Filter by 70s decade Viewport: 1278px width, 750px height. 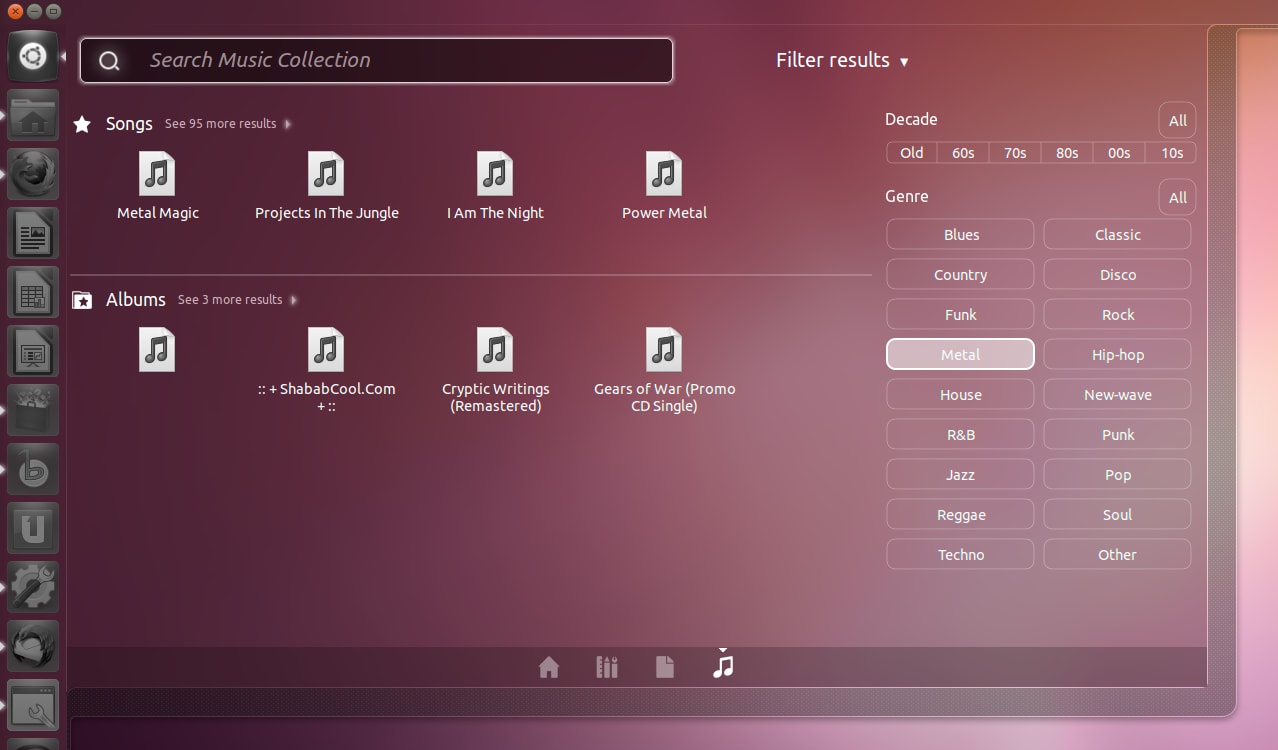pyautogui.click(x=1015, y=153)
